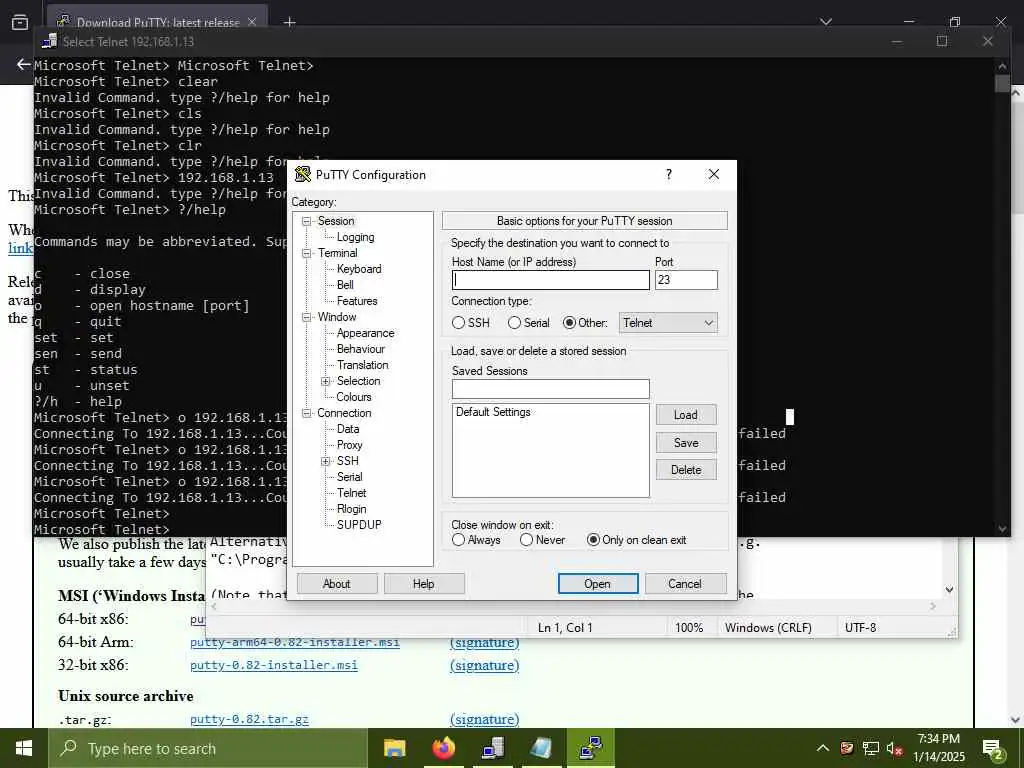Click the Load session button
1024x768 pixels.
coord(686,415)
